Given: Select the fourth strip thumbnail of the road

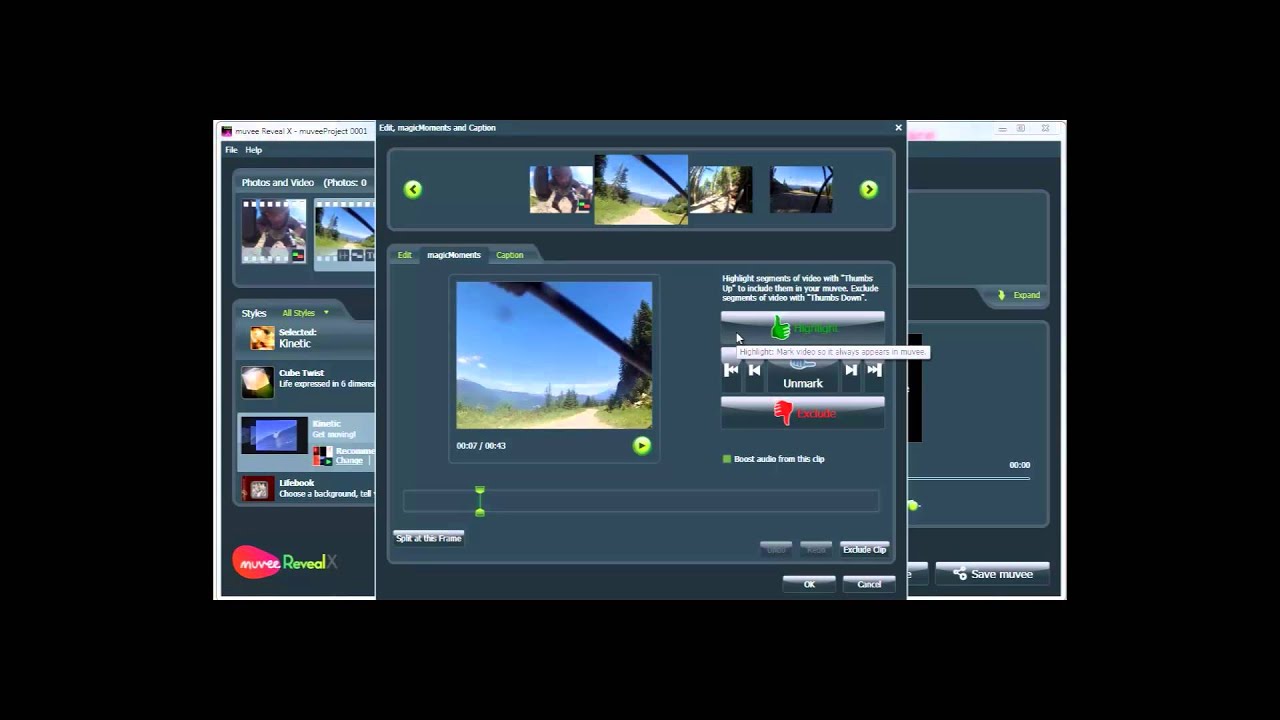Looking at the screenshot, I should pyautogui.click(x=801, y=190).
